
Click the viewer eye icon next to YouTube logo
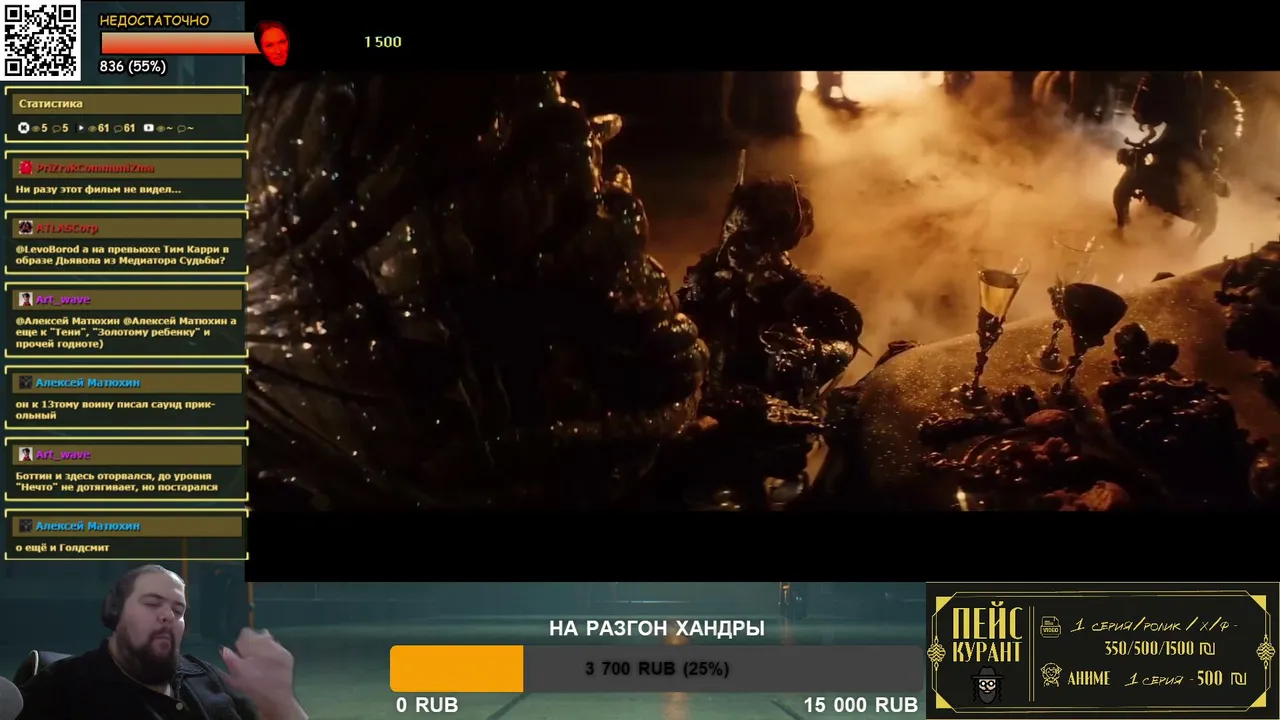(x=160, y=128)
